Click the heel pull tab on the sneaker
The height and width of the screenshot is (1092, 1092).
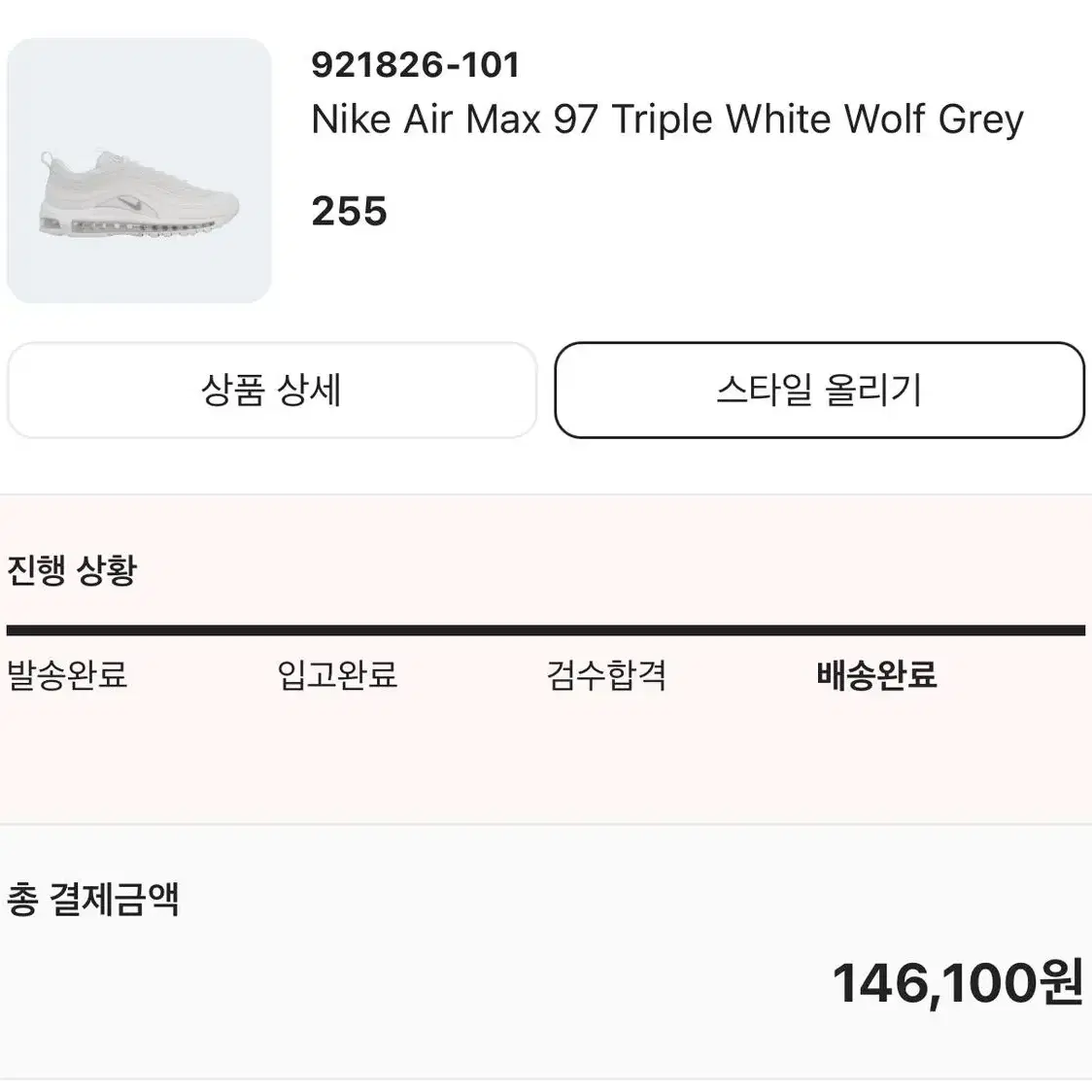[48, 159]
